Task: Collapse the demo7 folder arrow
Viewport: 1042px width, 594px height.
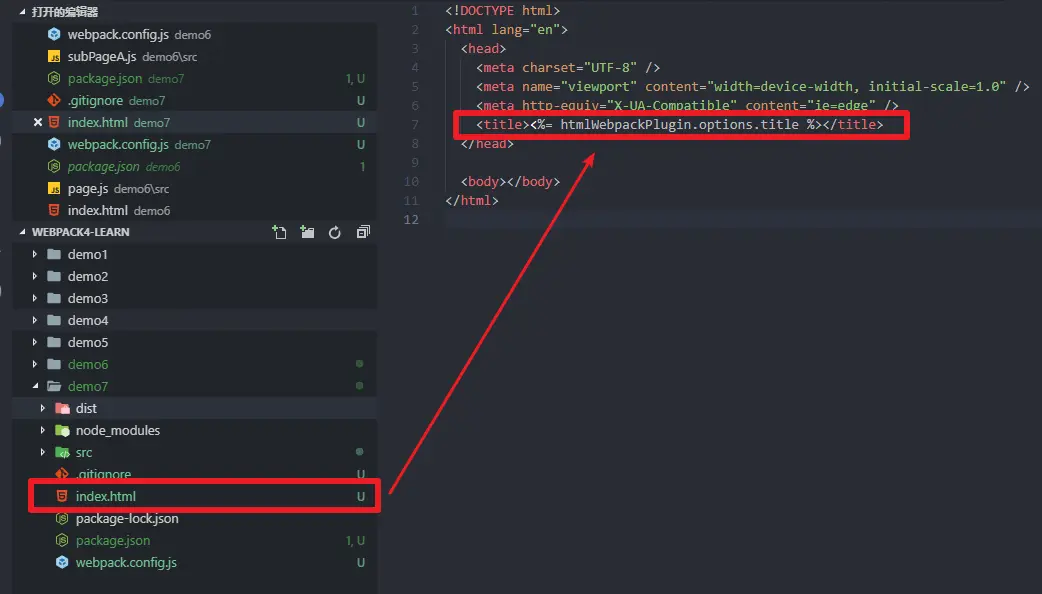Action: pyautogui.click(x=35, y=386)
